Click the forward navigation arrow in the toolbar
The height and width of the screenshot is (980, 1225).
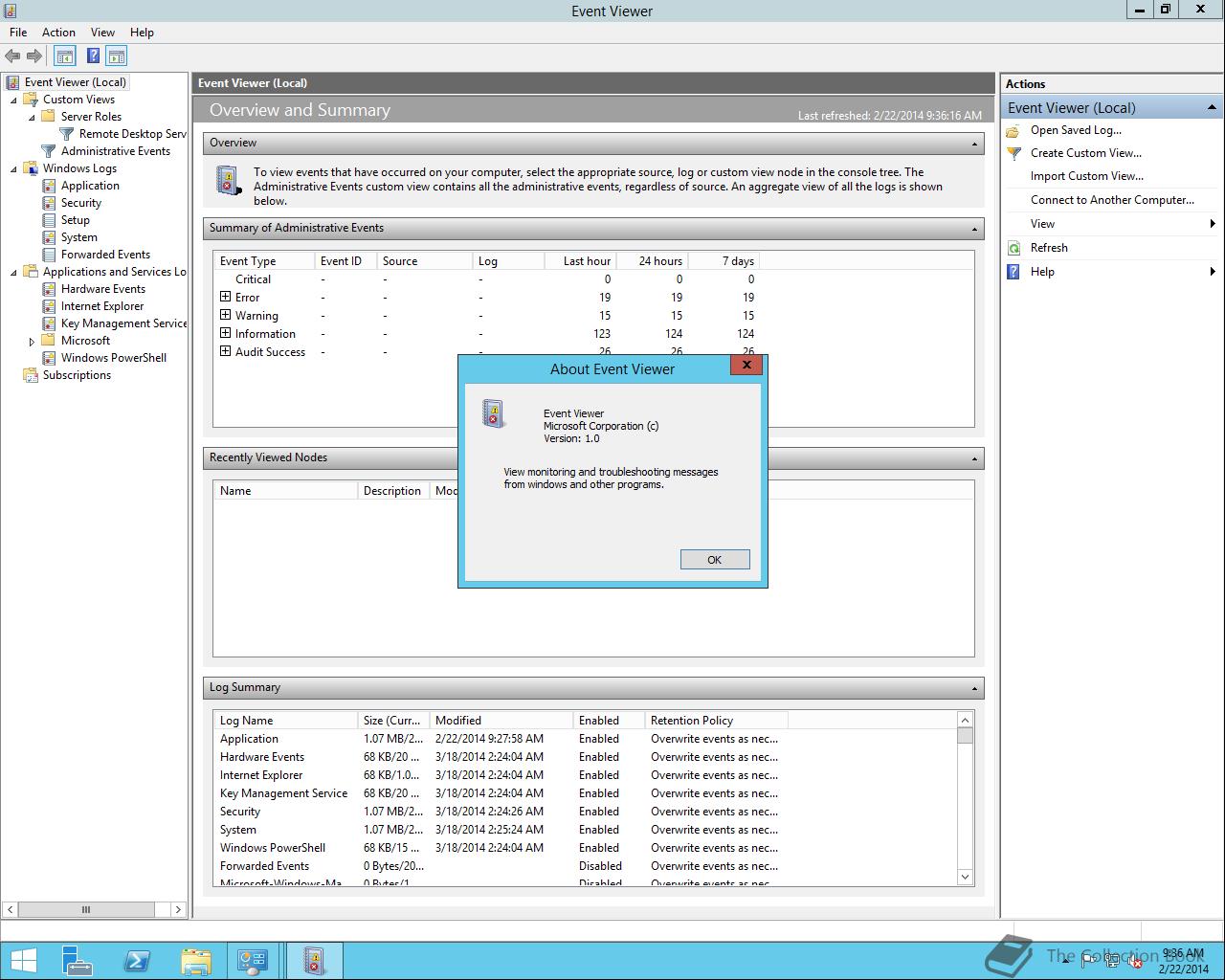(x=35, y=56)
